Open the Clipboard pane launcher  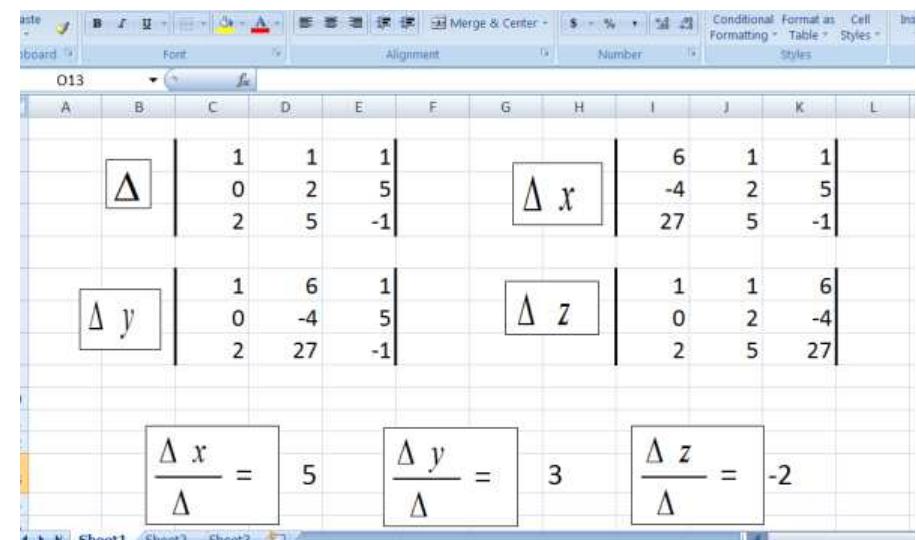click(69, 53)
